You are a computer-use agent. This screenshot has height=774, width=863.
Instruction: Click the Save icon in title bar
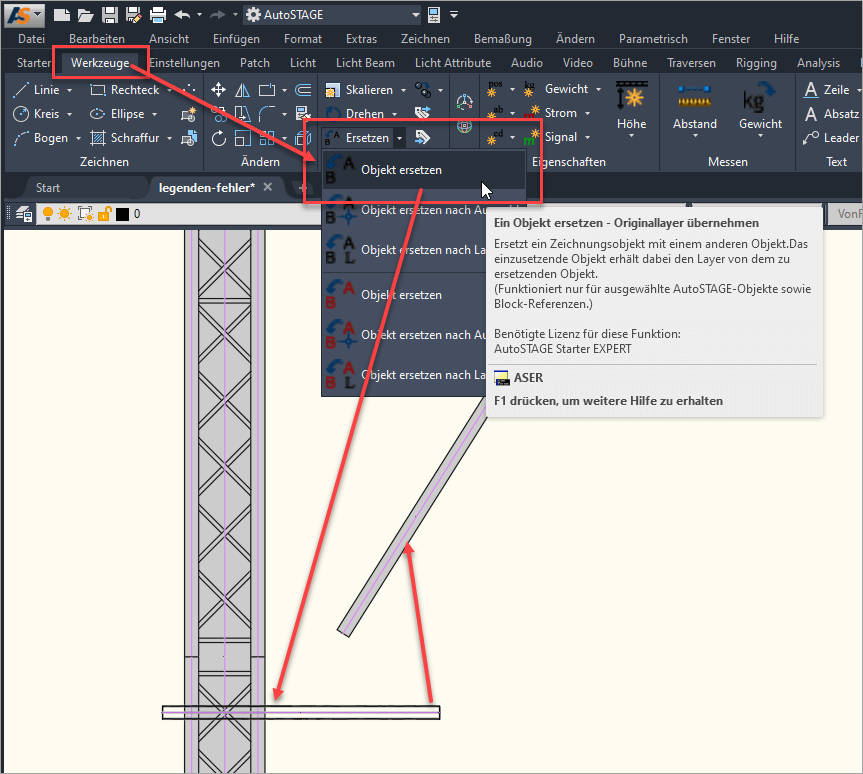109,15
